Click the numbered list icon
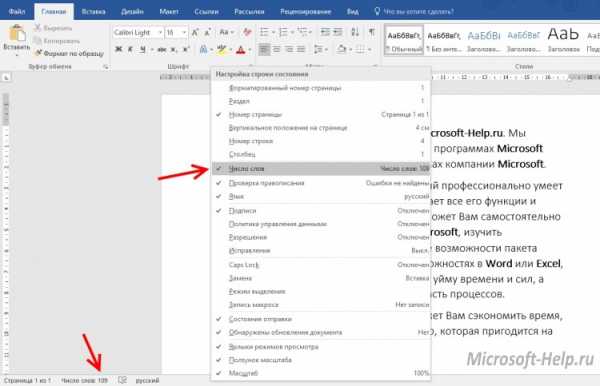Viewport: 600px width, 386px height. 283,33
